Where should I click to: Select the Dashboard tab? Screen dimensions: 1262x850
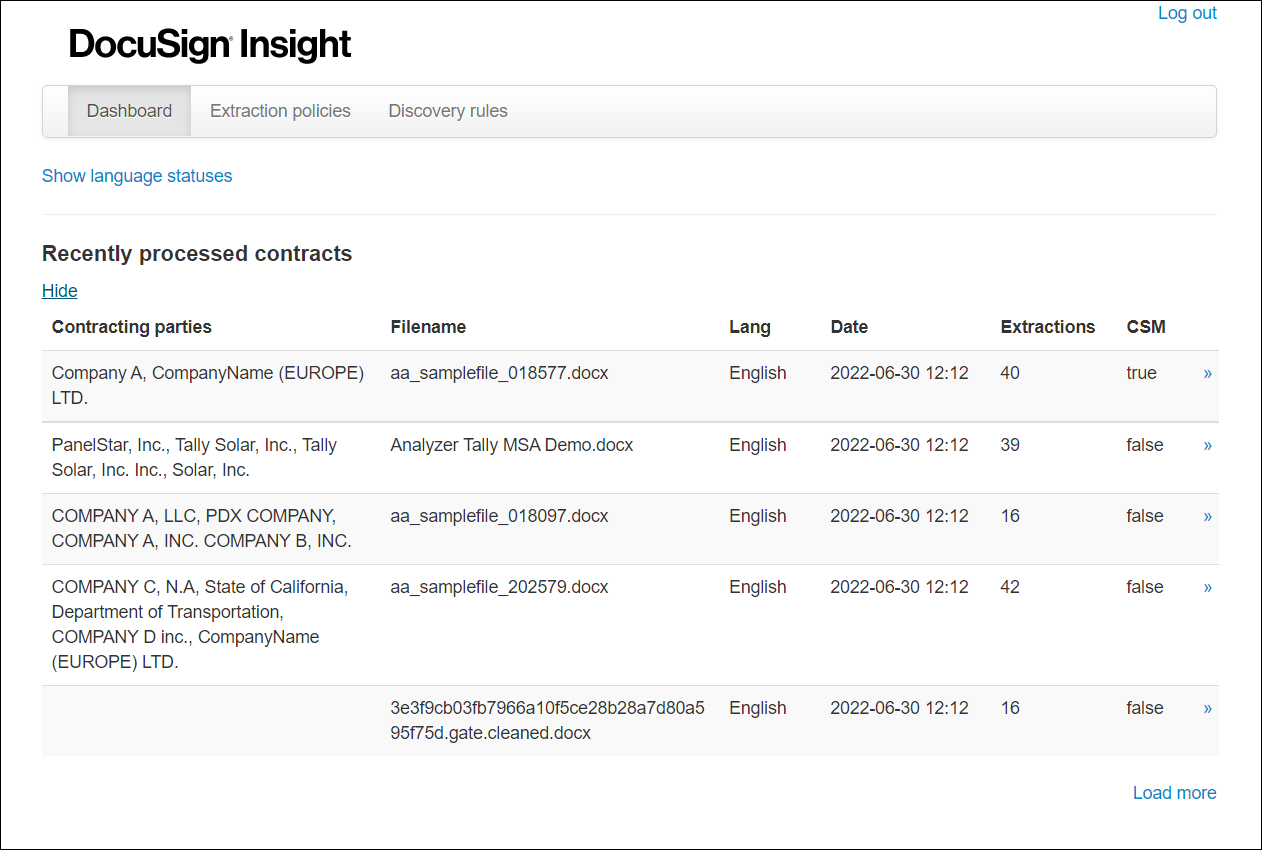129,110
